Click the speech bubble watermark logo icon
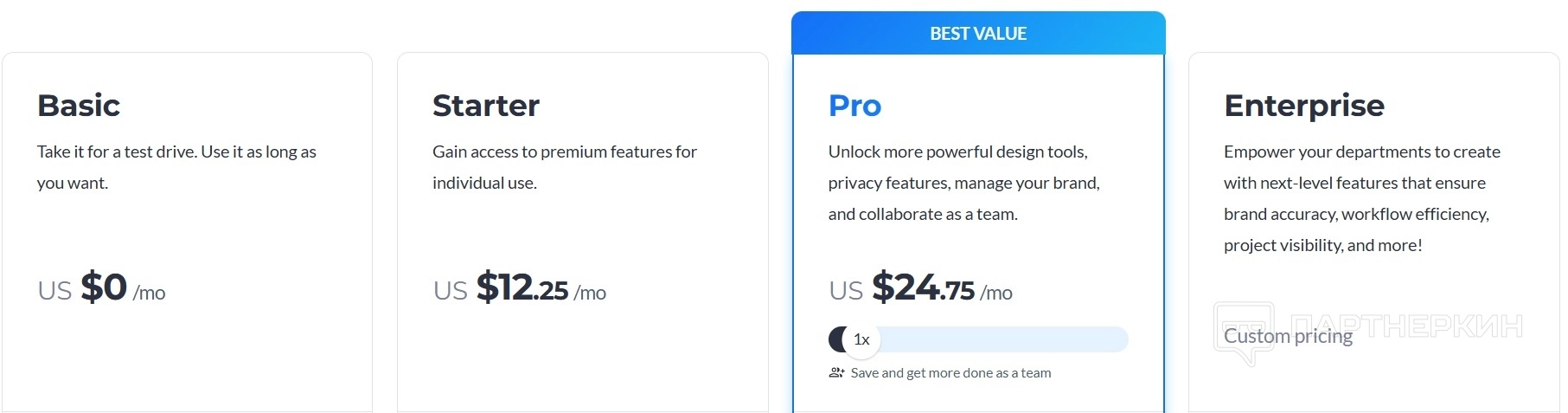Screen dimensions: 1568x413 1244,332
